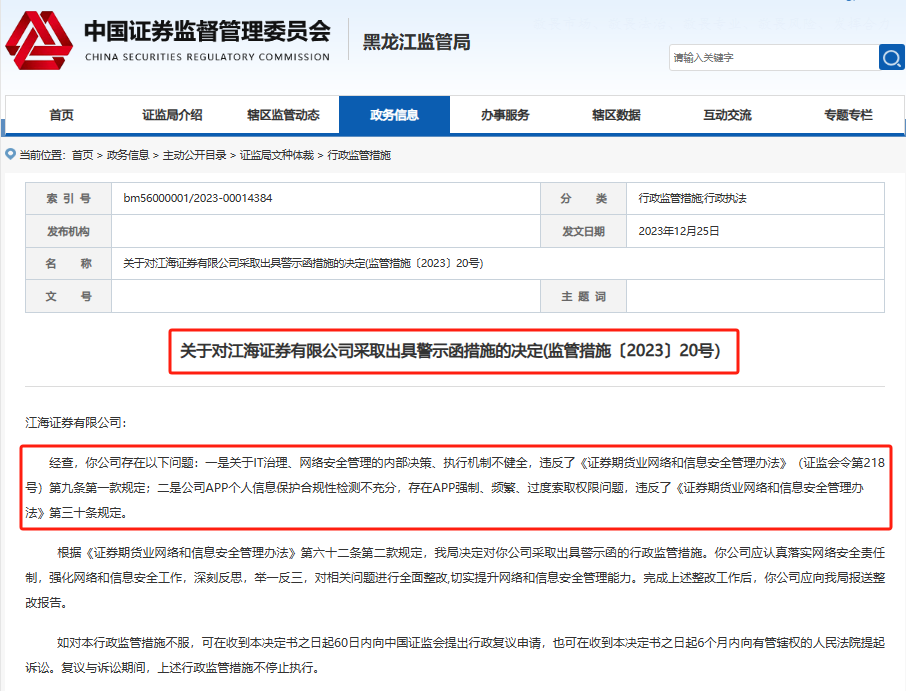Click the 索引号 label cell
Screen dimensions: 906x691
[x=68, y=199]
